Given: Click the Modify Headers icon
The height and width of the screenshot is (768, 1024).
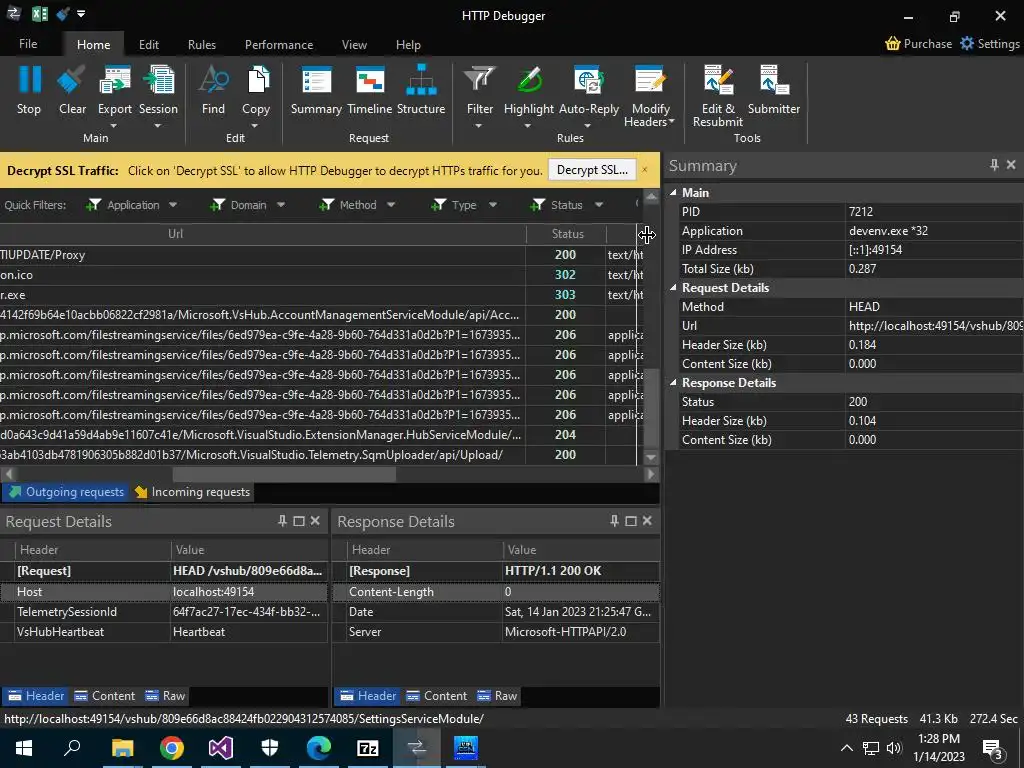Looking at the screenshot, I should pyautogui.click(x=650, y=81).
